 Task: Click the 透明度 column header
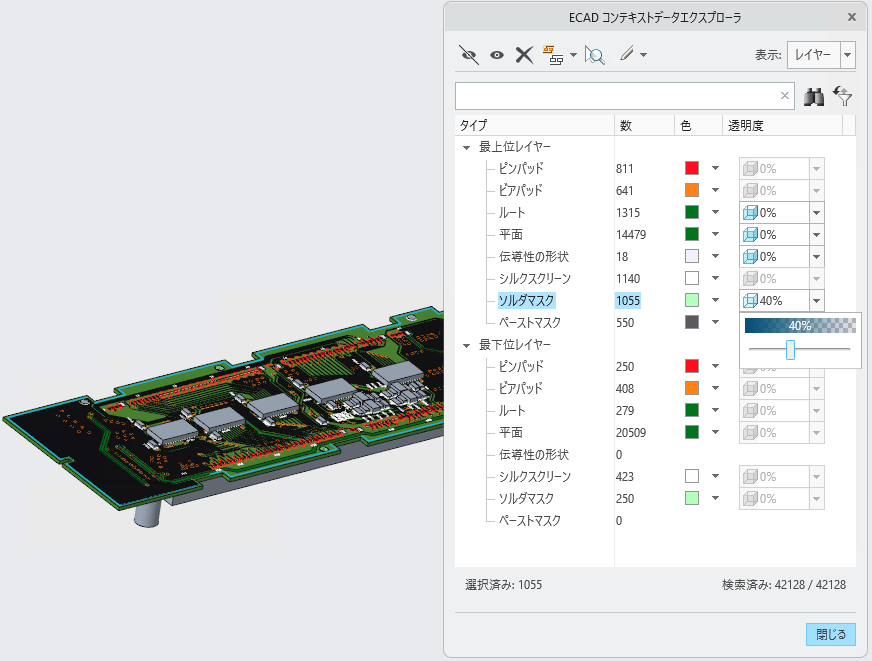(x=782, y=126)
